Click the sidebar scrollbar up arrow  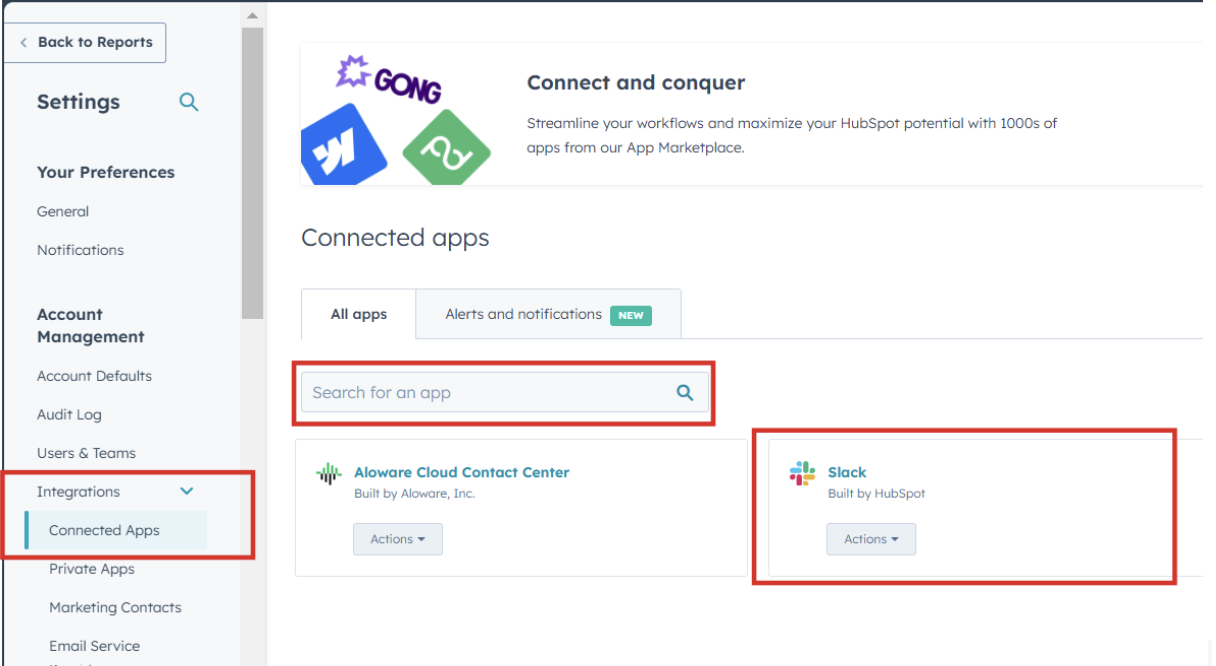tap(252, 16)
